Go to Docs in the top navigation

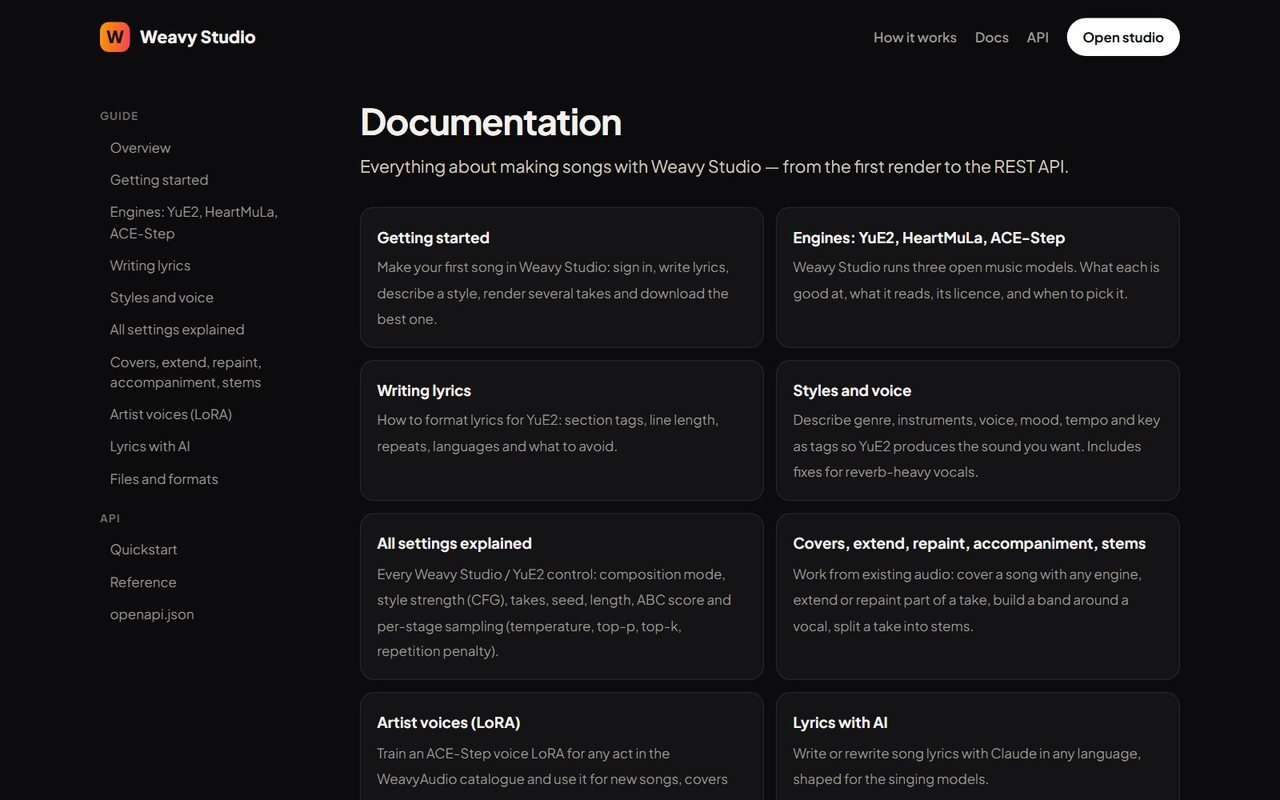(x=992, y=37)
